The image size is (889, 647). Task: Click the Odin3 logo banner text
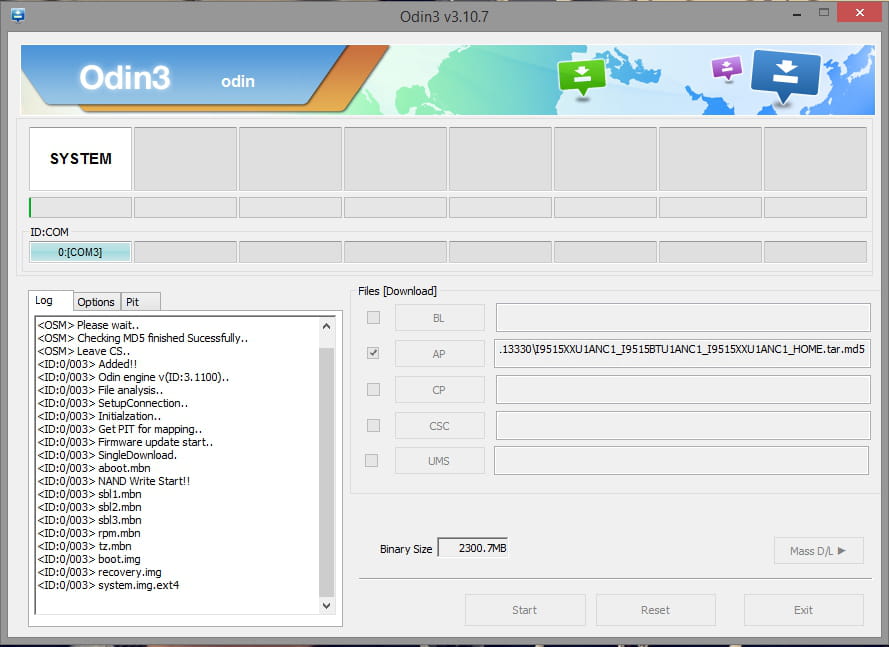click(x=125, y=77)
